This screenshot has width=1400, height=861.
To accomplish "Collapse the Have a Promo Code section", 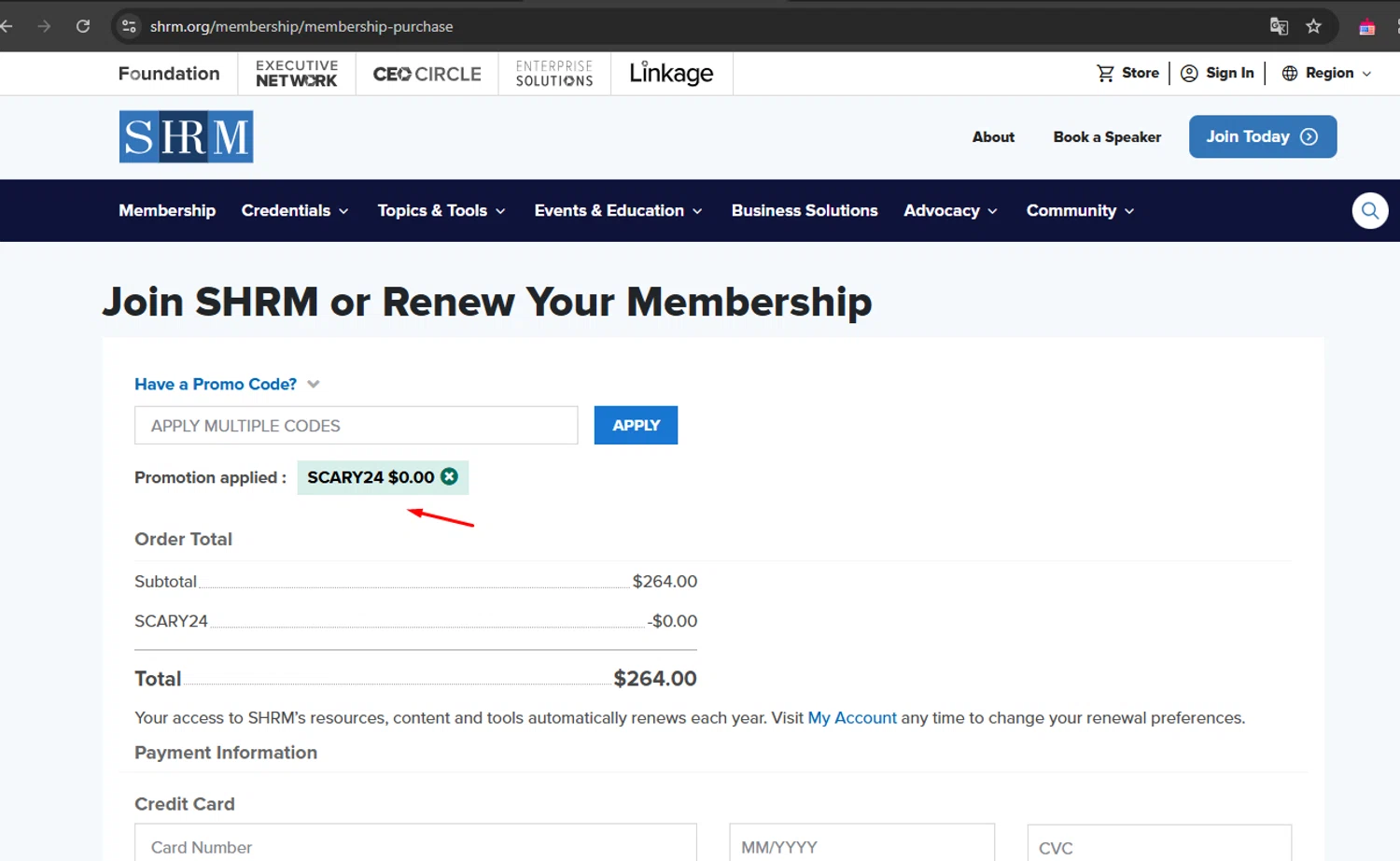I will tap(314, 384).
